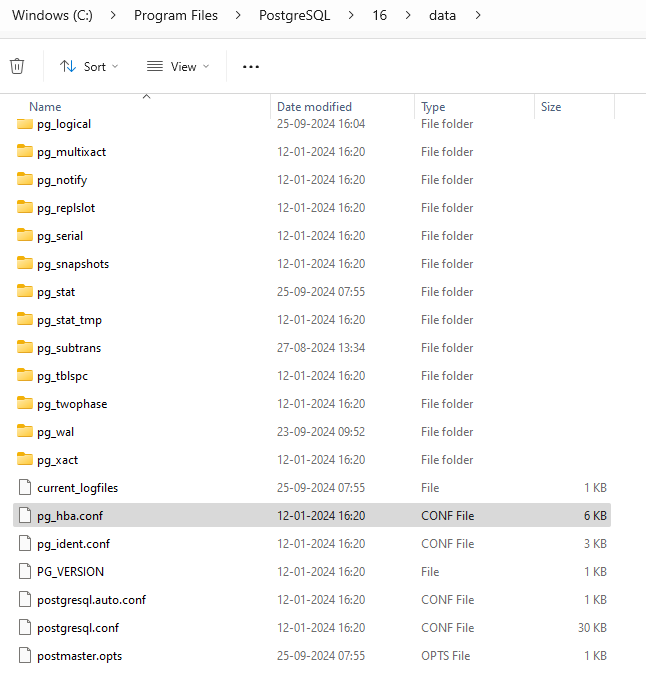646x675 pixels.
Task: Go to PostgreSQL folder in breadcrumb
Action: (x=294, y=15)
